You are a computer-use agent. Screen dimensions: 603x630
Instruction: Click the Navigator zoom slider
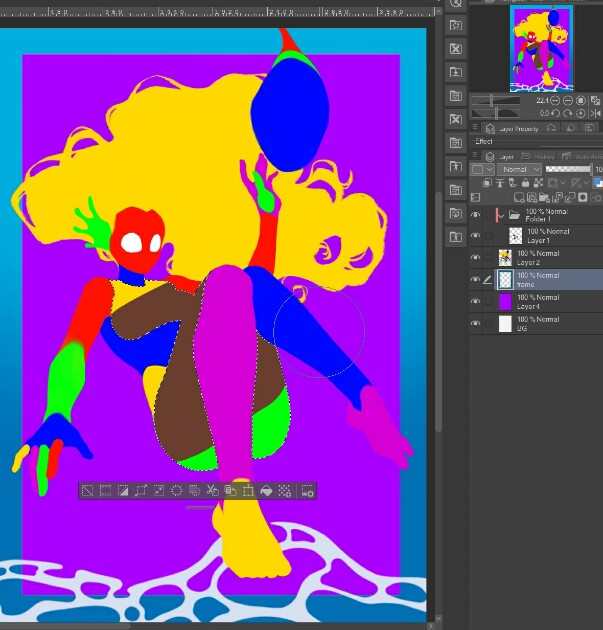tap(495, 100)
